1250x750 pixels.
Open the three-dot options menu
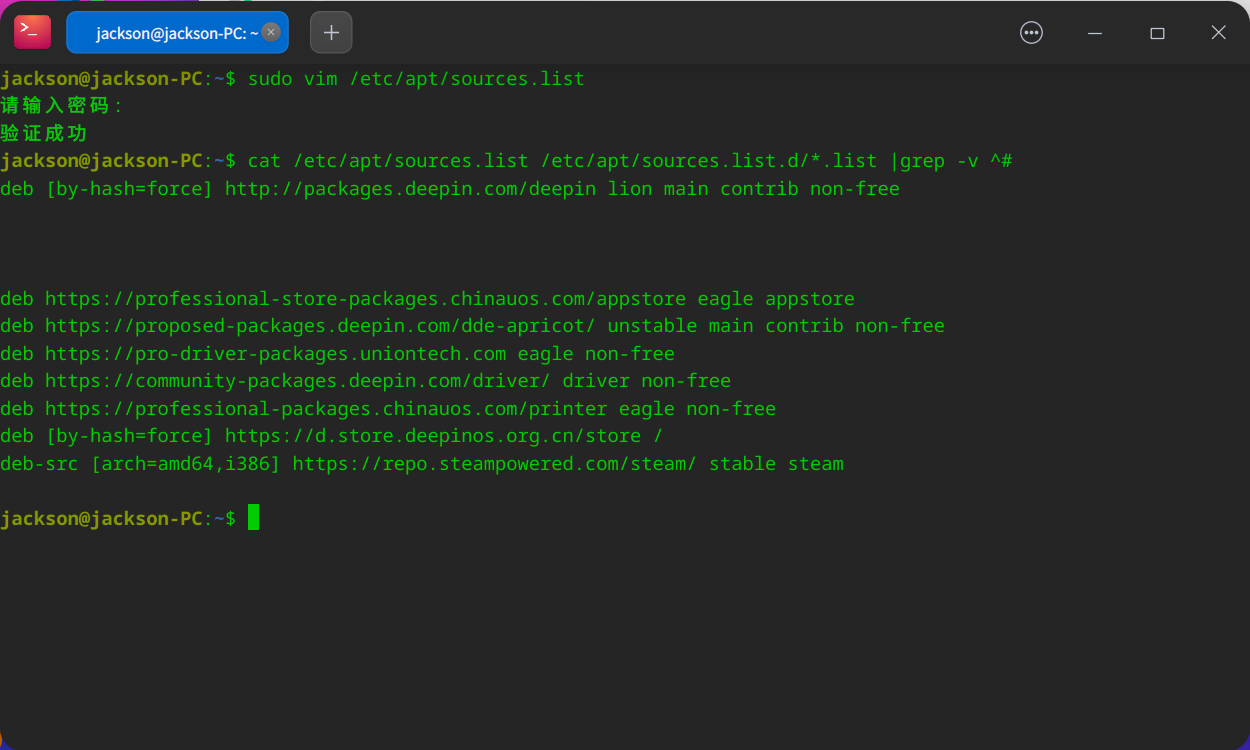[1031, 32]
